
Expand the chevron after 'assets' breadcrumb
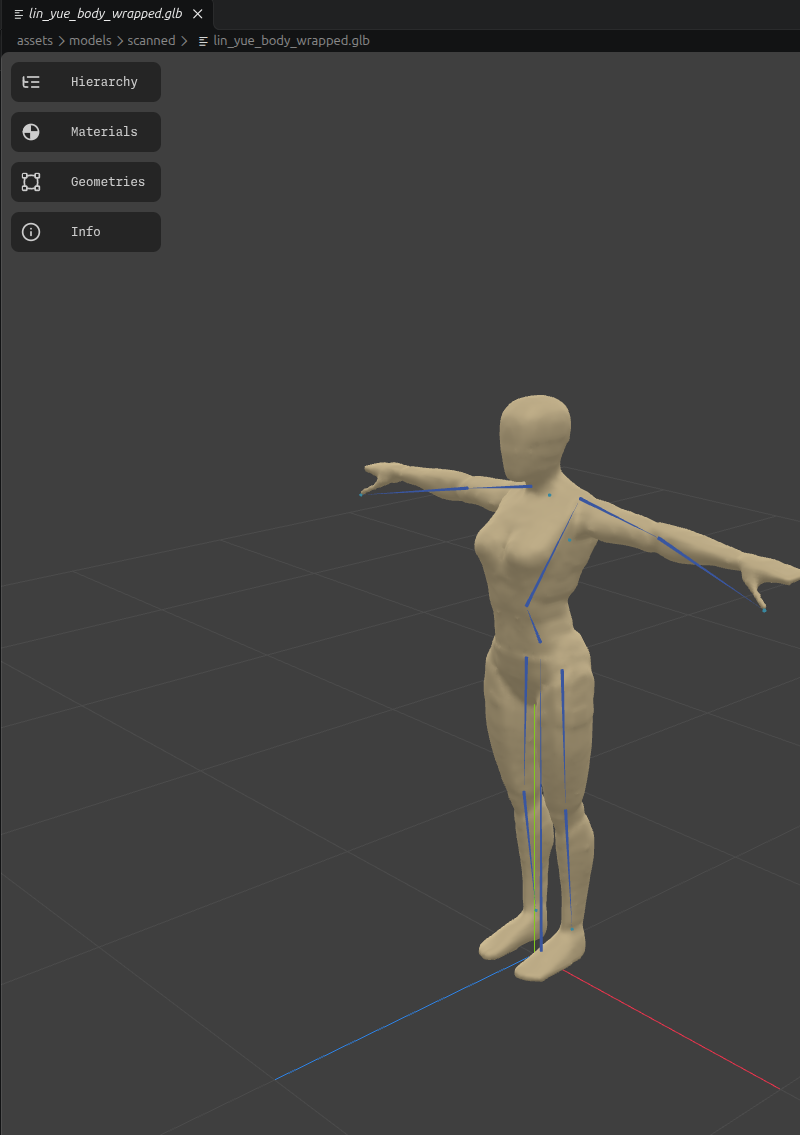click(x=62, y=41)
